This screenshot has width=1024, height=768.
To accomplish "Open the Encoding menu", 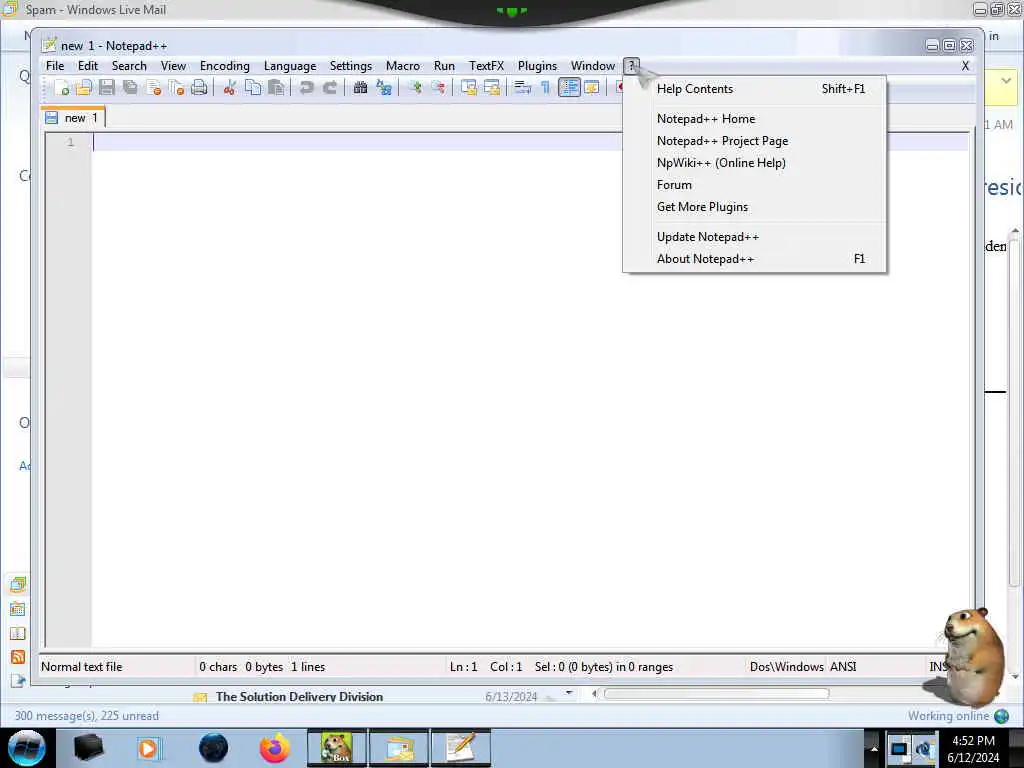I will [225, 65].
